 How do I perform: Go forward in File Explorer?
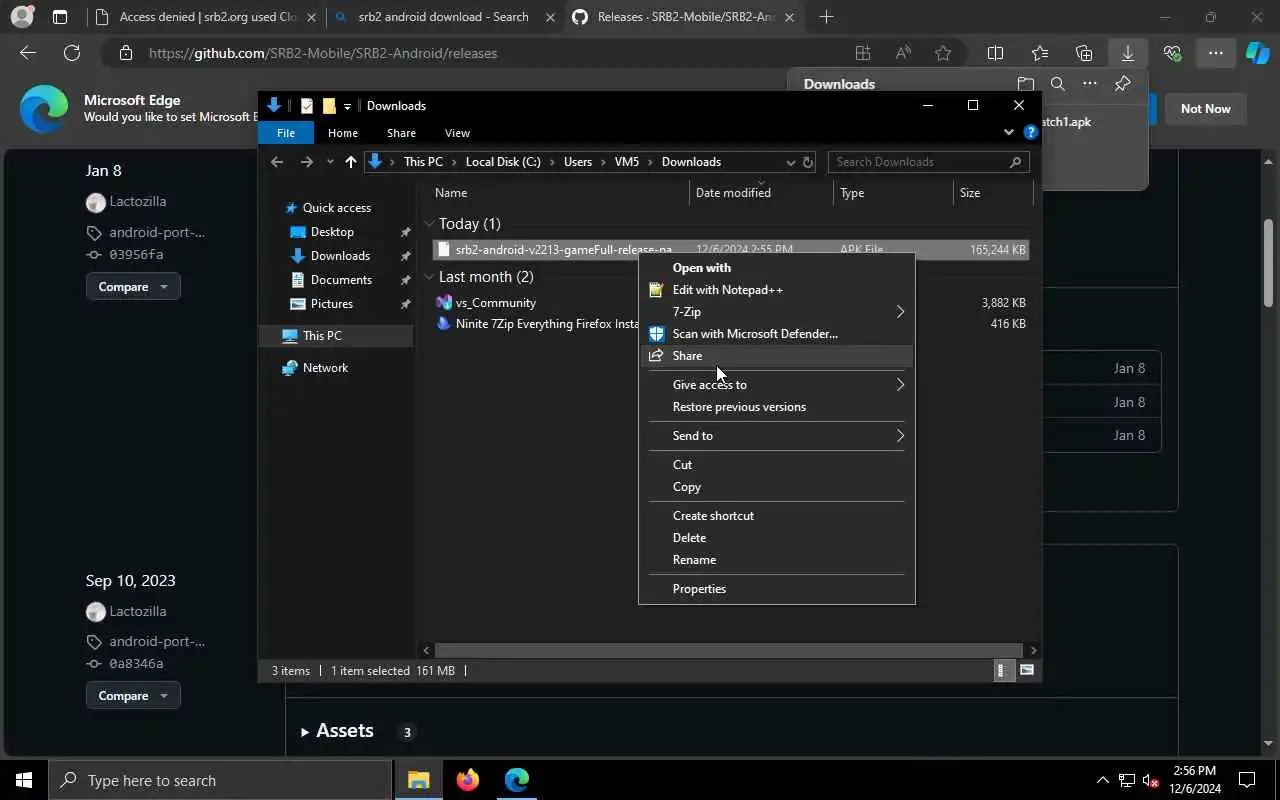click(x=307, y=162)
